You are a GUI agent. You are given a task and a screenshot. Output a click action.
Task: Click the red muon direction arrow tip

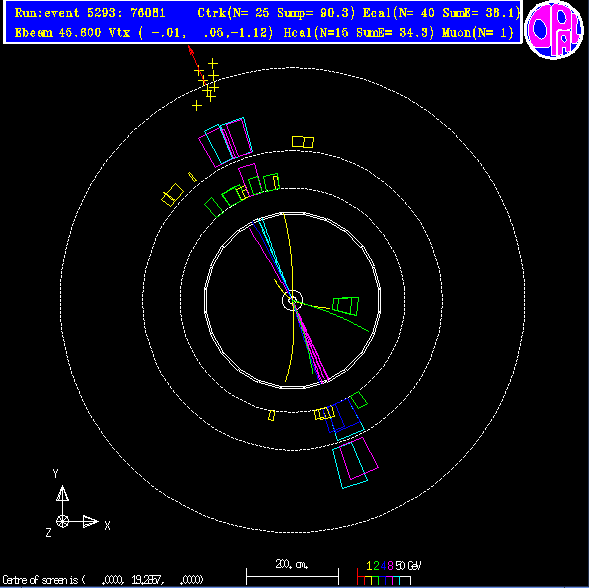[x=190, y=48]
